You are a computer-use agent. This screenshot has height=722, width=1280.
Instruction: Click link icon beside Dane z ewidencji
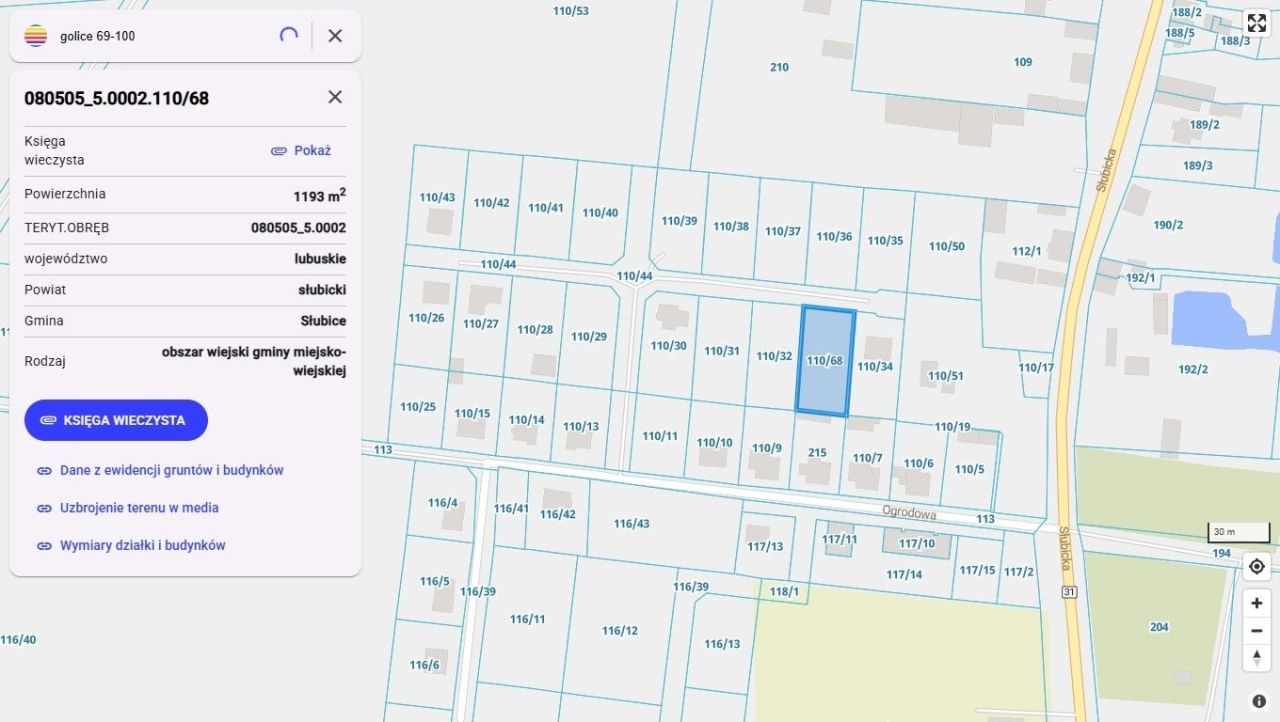(x=44, y=470)
